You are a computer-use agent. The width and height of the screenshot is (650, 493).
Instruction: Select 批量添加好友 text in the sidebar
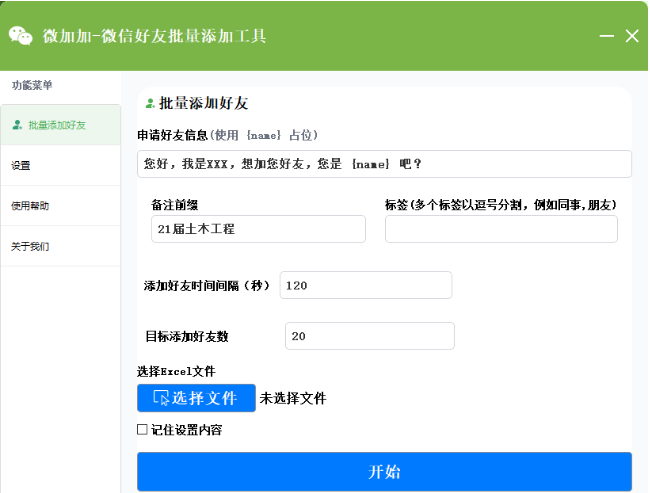coord(57,126)
